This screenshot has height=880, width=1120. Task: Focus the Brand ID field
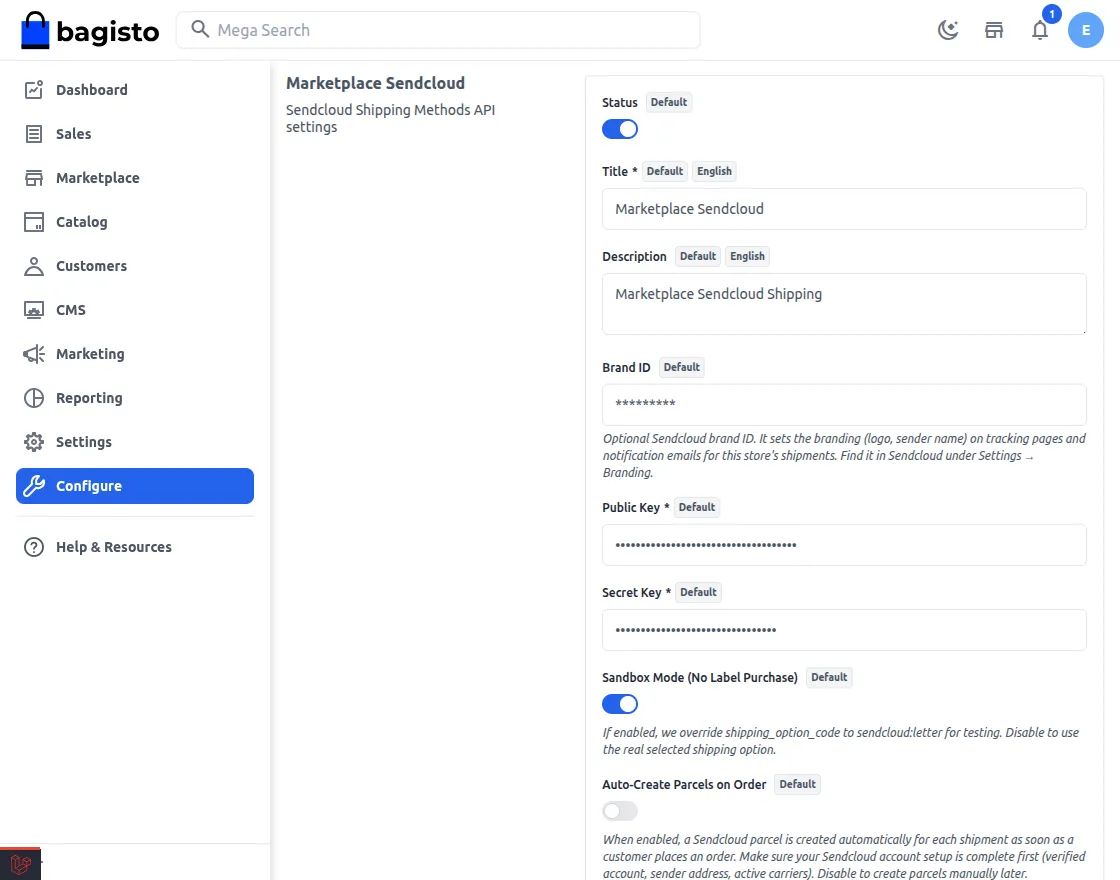(x=844, y=405)
